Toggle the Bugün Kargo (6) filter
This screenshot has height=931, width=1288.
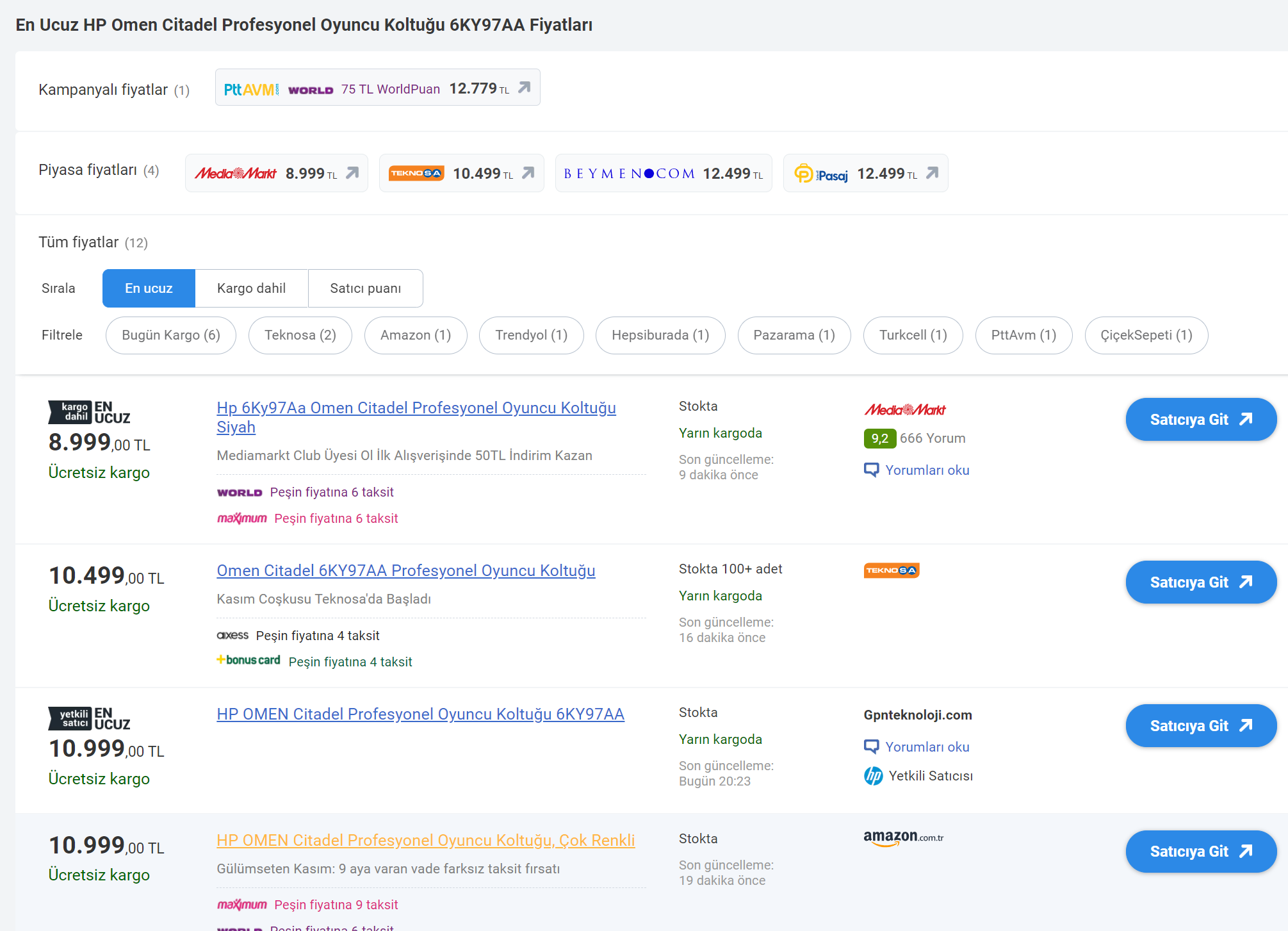click(x=171, y=335)
